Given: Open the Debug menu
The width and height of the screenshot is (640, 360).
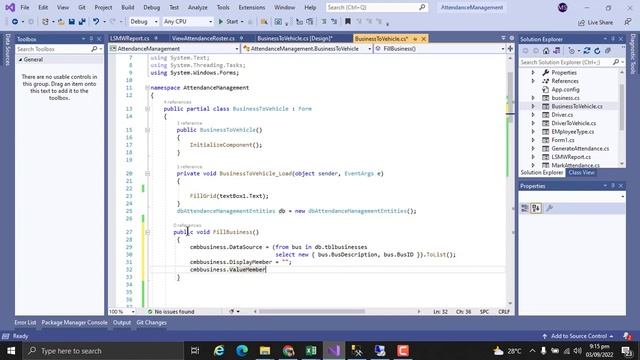Looking at the screenshot, I should tap(151, 7).
